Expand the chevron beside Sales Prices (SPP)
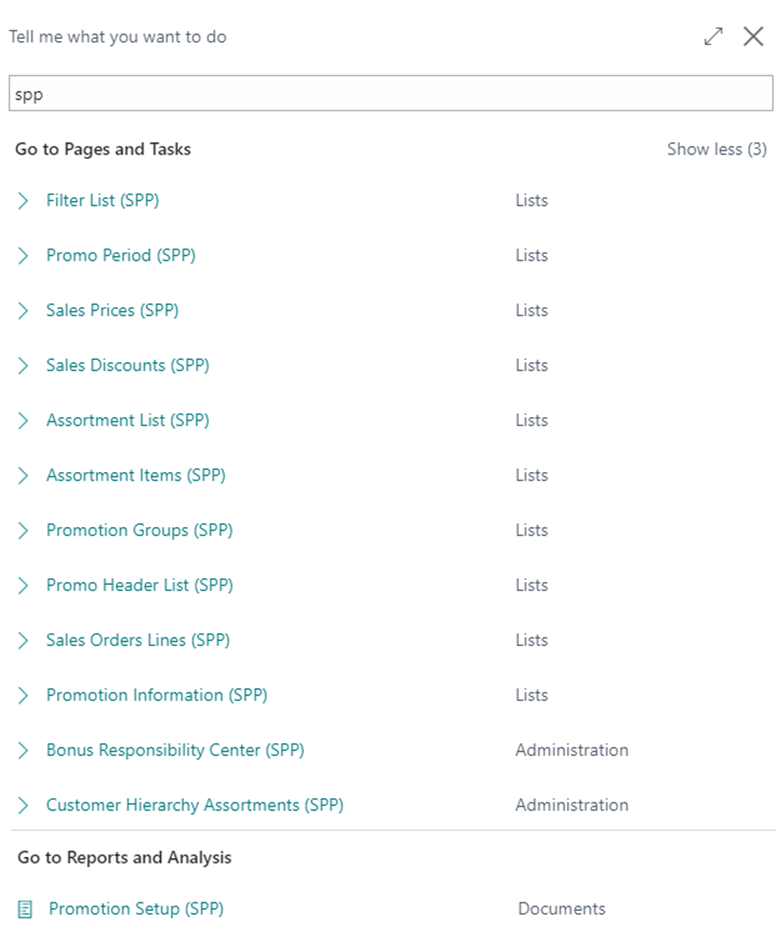This screenshot has width=781, height=937. 24,311
